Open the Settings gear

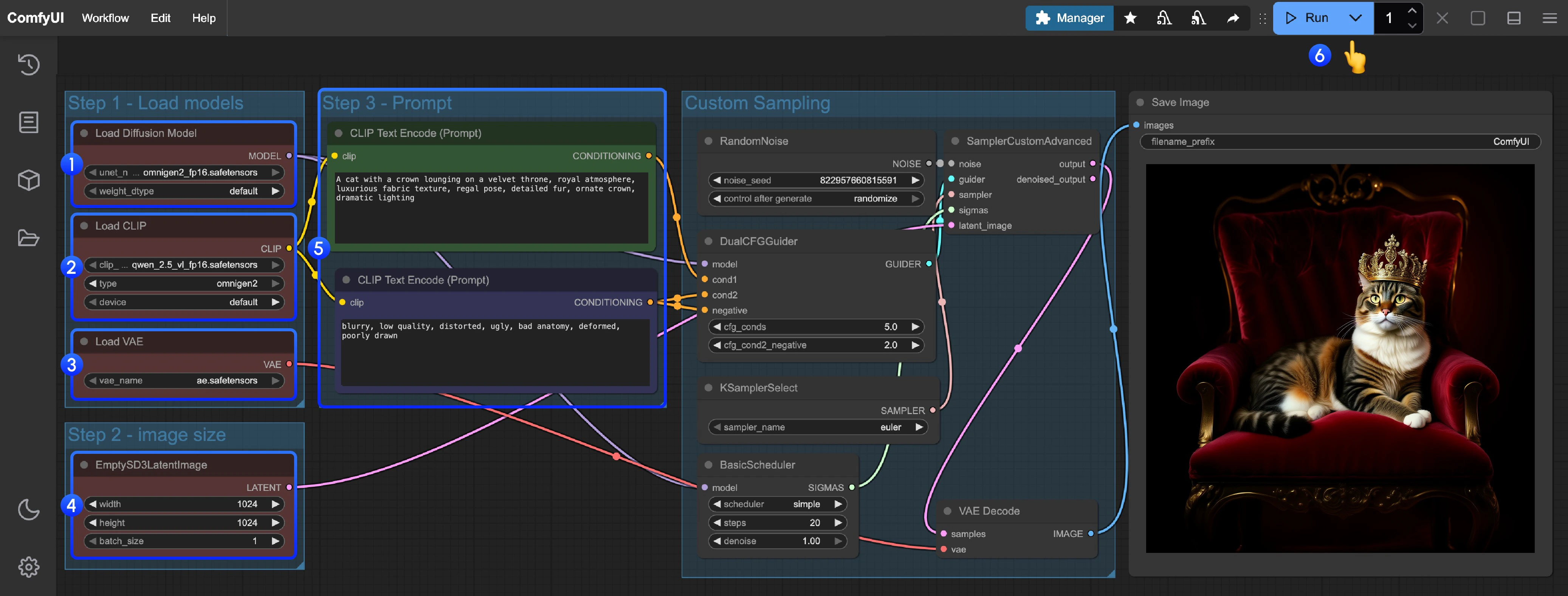(29, 567)
